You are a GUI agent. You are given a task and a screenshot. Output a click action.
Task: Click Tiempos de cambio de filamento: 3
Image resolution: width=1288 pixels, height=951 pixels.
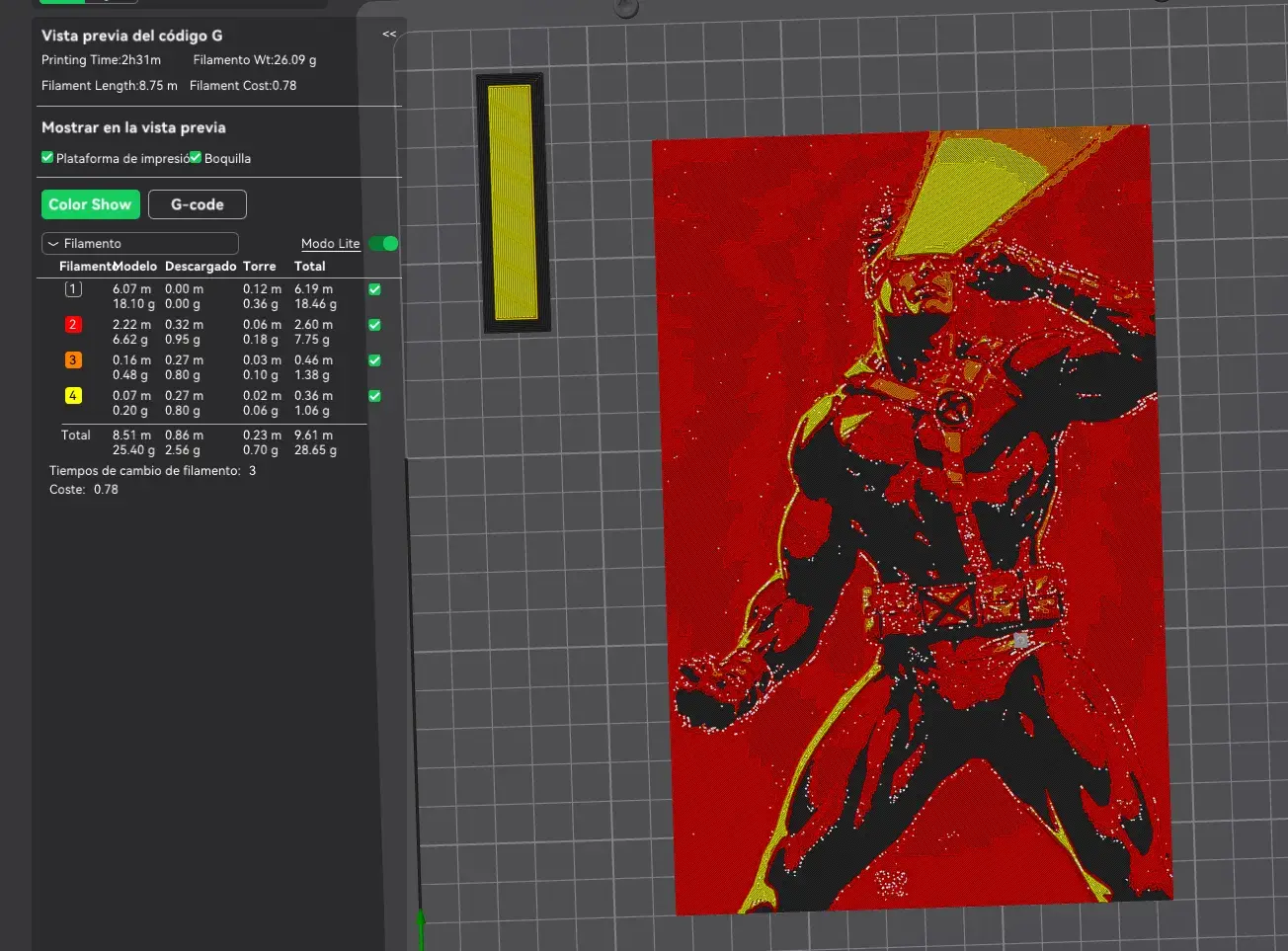(x=153, y=471)
